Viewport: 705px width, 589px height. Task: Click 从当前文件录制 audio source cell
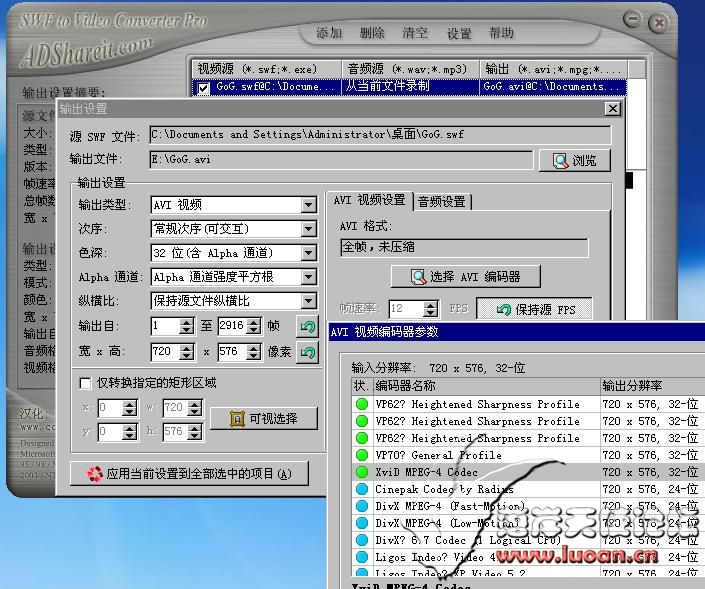[x=411, y=86]
